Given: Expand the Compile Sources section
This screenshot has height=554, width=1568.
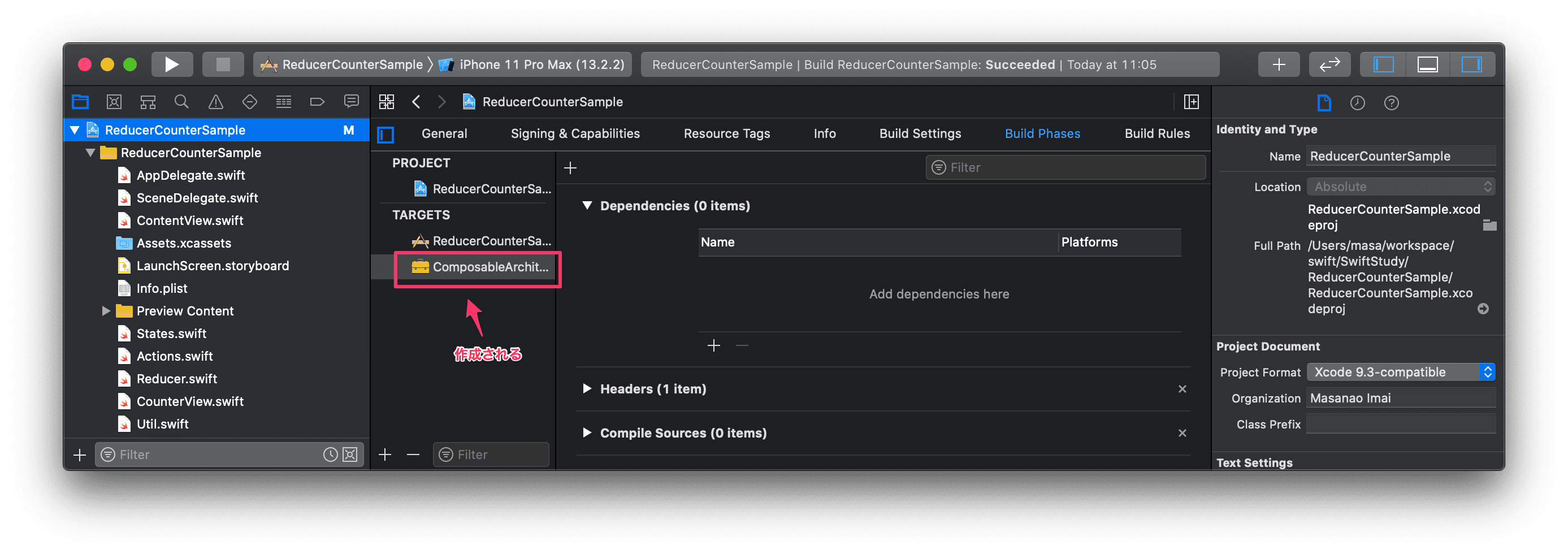Looking at the screenshot, I should tap(587, 433).
